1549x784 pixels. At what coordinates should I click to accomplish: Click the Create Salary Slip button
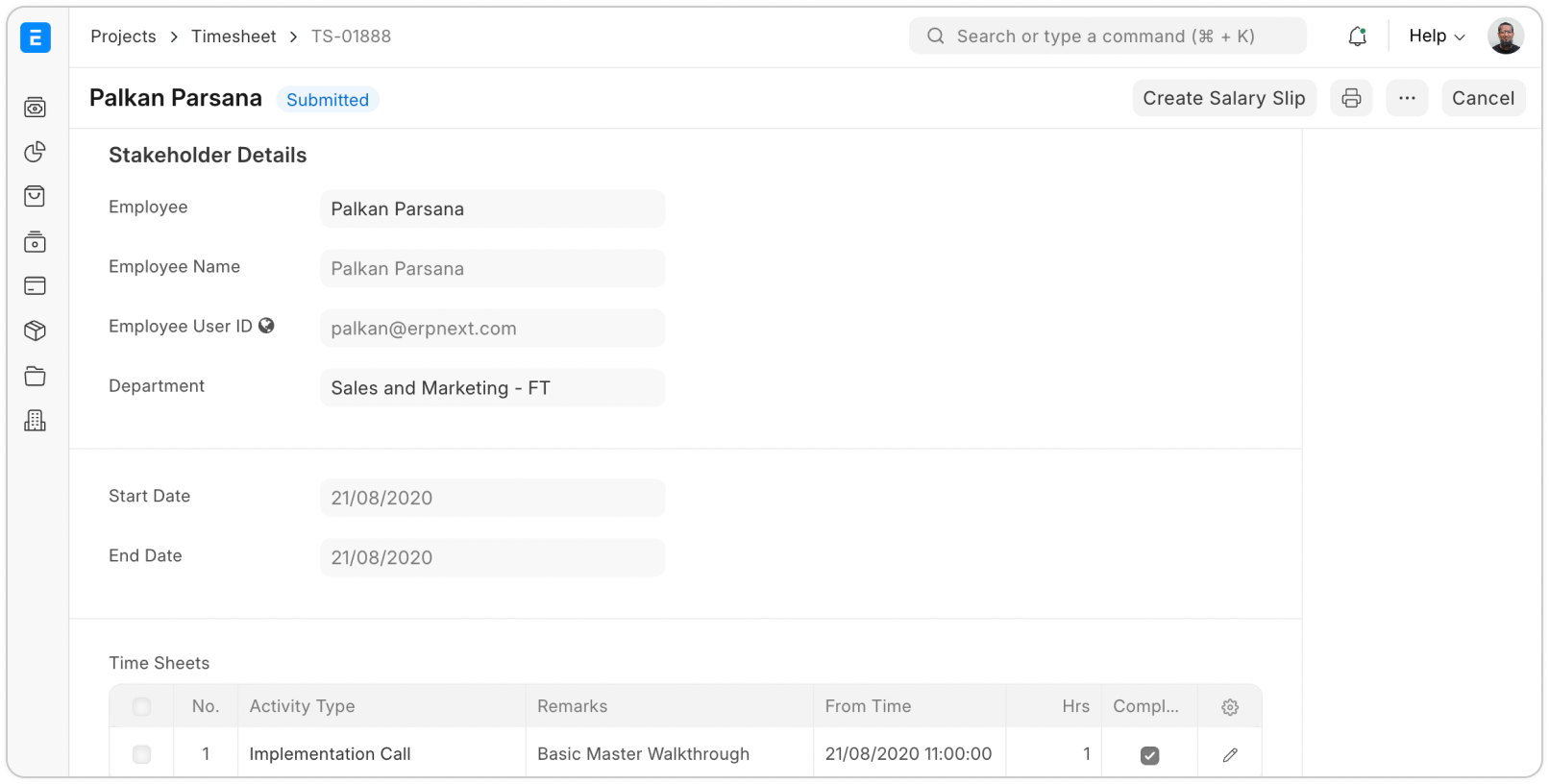click(1223, 98)
